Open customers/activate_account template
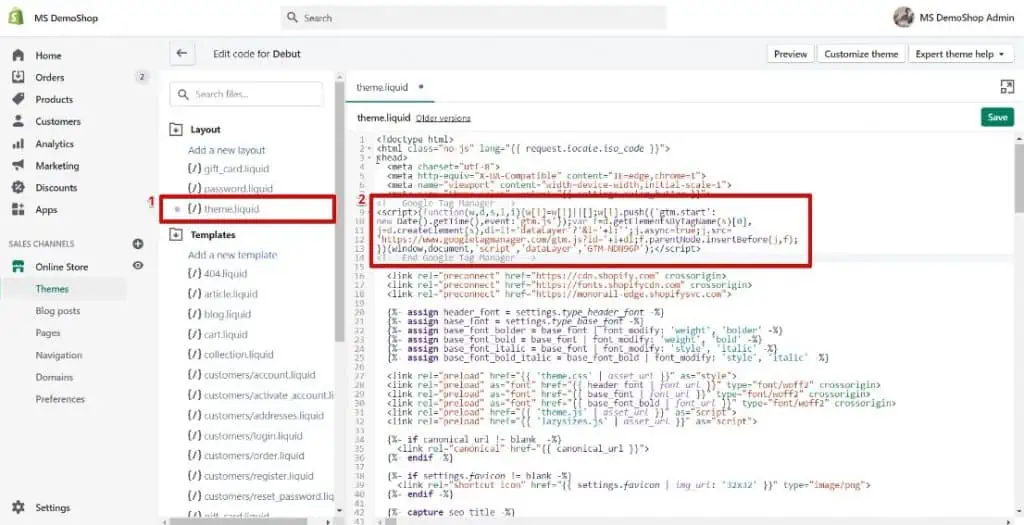 tap(261, 395)
